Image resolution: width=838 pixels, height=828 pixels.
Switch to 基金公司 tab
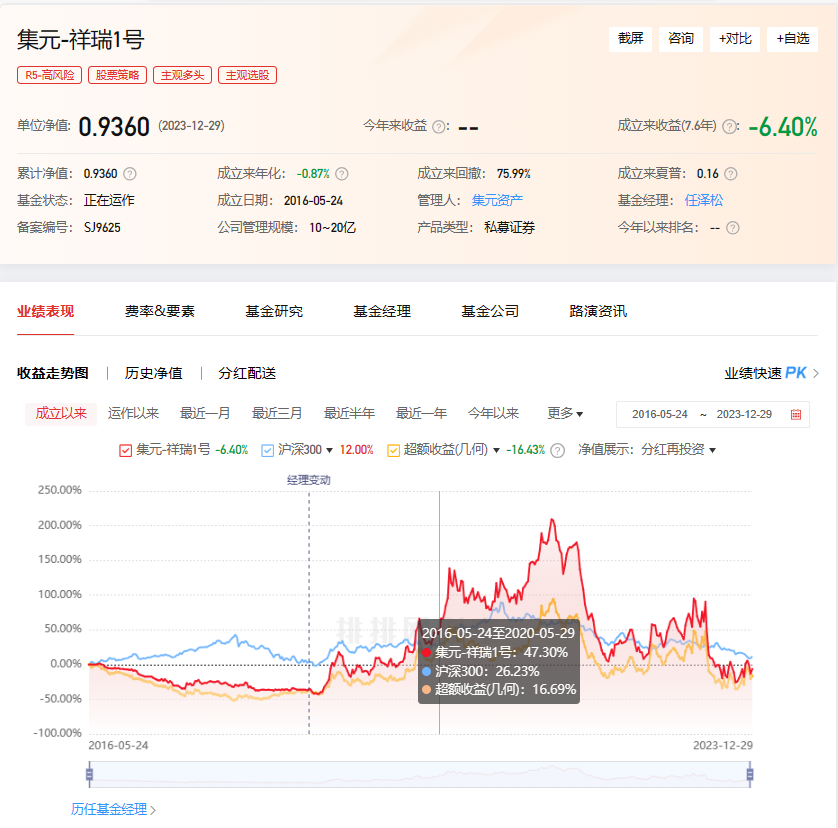pos(490,312)
